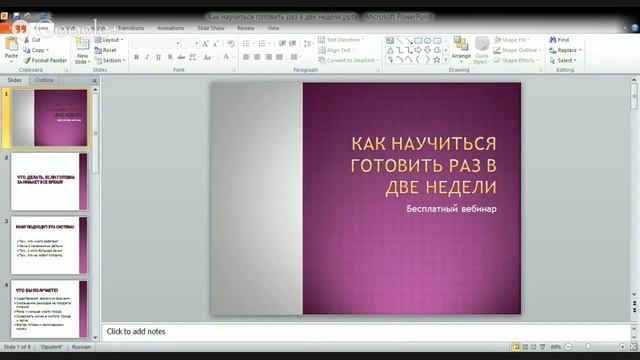Click the notes field

tap(366, 331)
